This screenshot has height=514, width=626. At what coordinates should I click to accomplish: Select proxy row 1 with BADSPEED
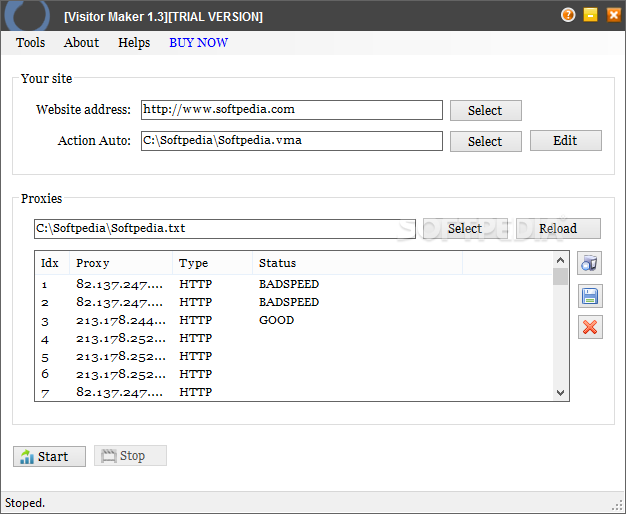click(293, 284)
